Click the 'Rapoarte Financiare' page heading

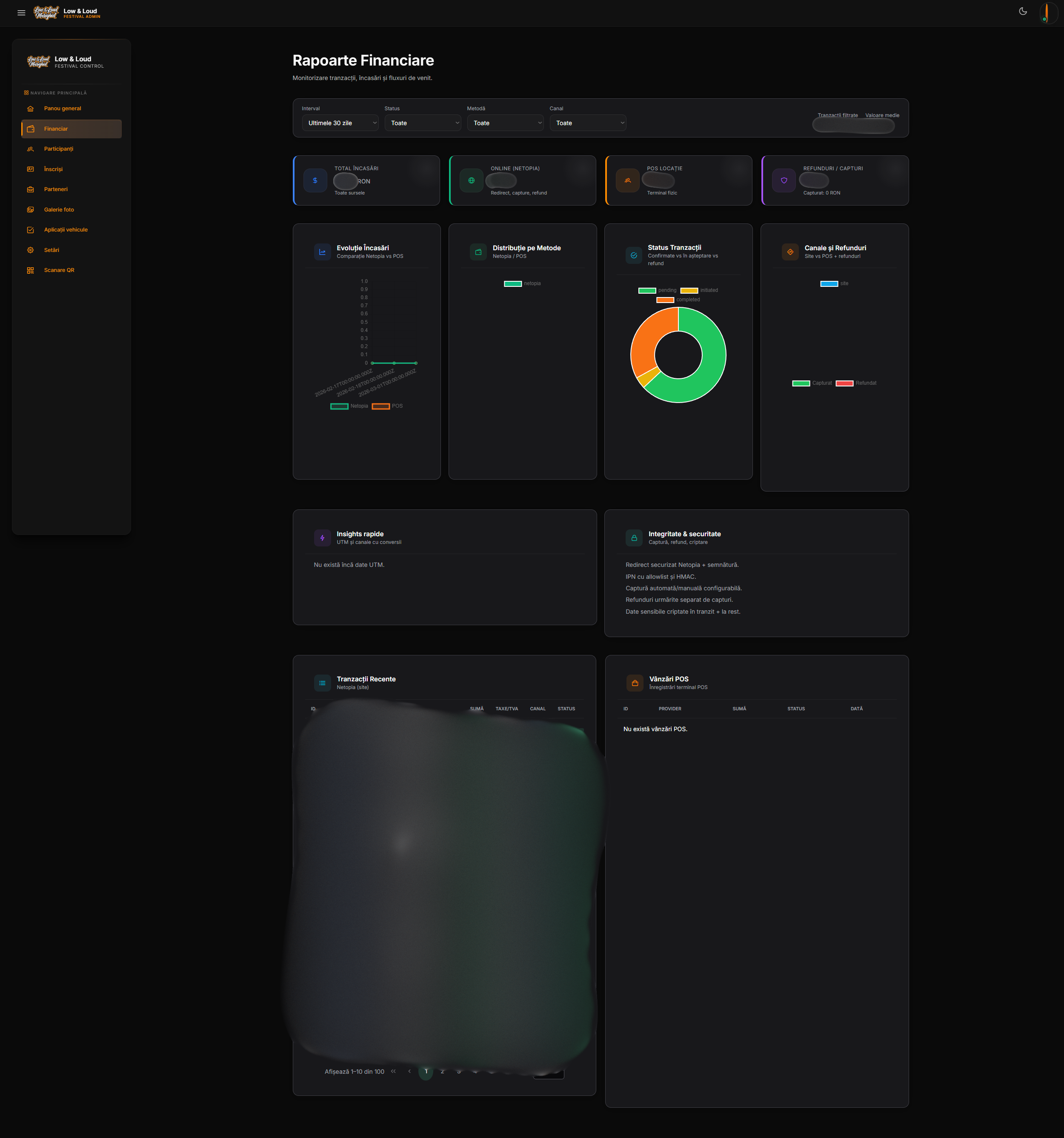363,61
